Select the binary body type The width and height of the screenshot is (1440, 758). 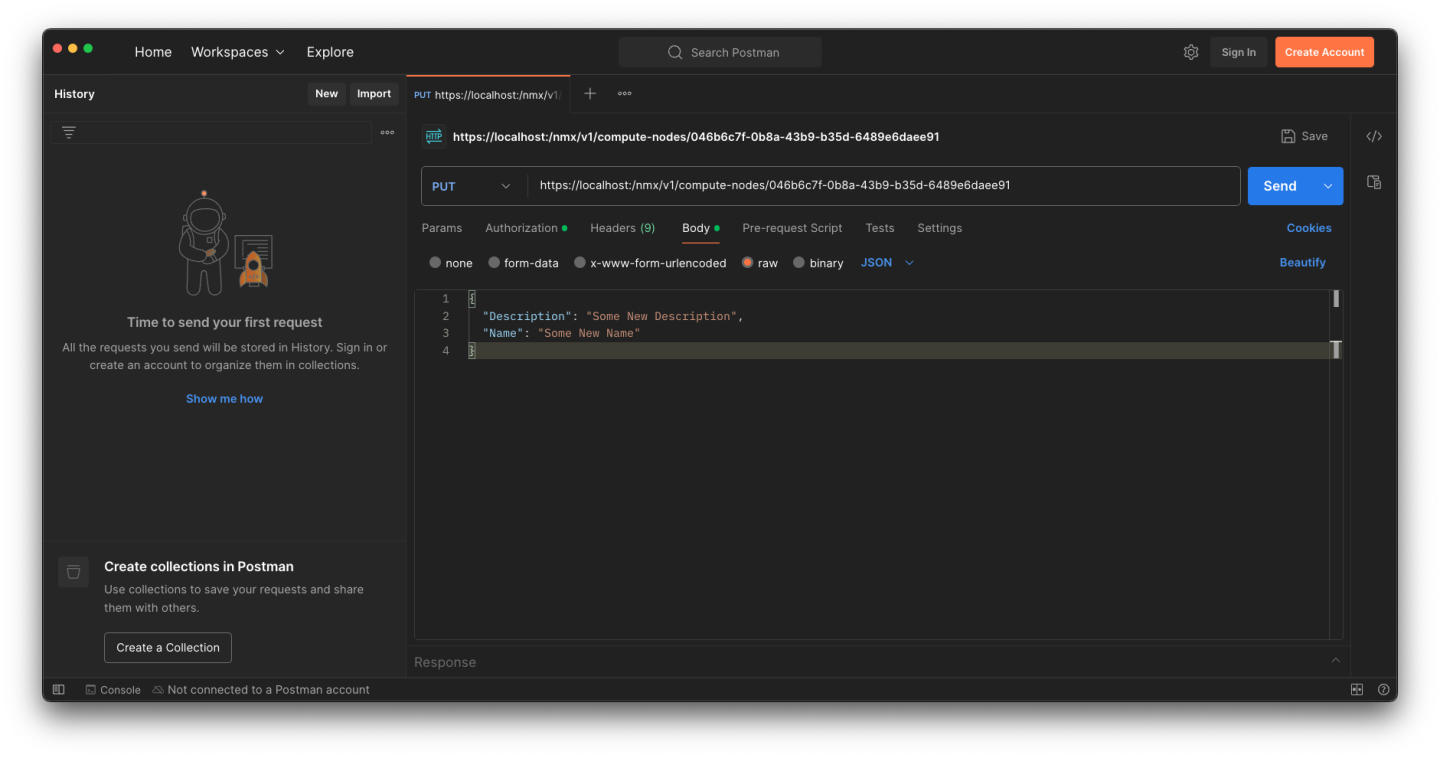818,262
